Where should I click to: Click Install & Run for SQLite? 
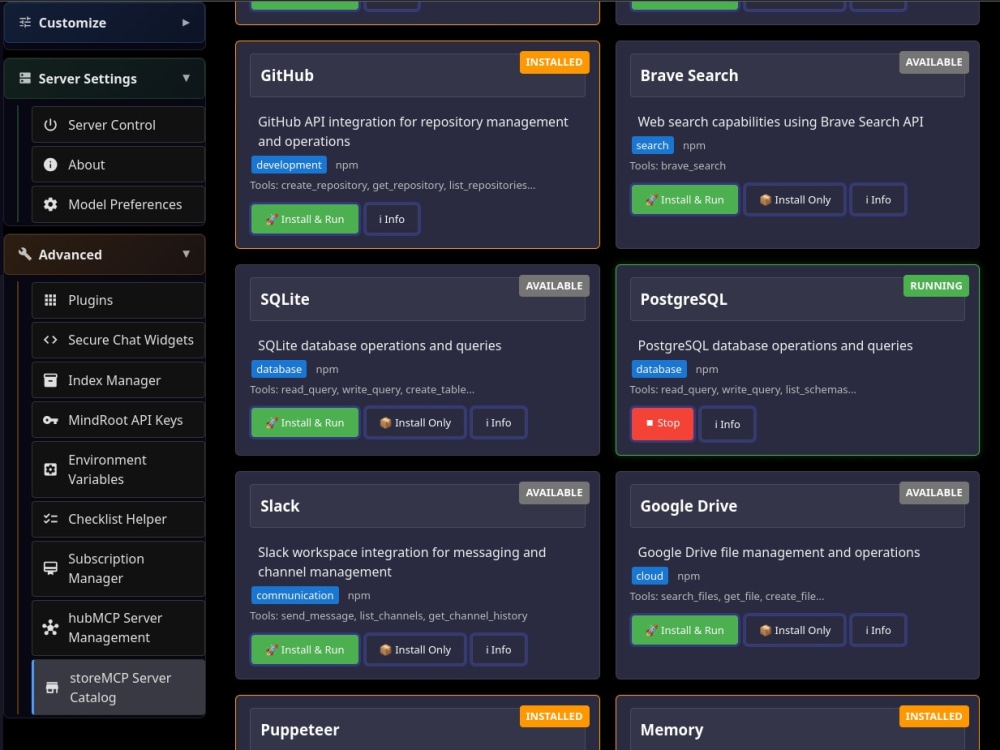[x=305, y=423]
